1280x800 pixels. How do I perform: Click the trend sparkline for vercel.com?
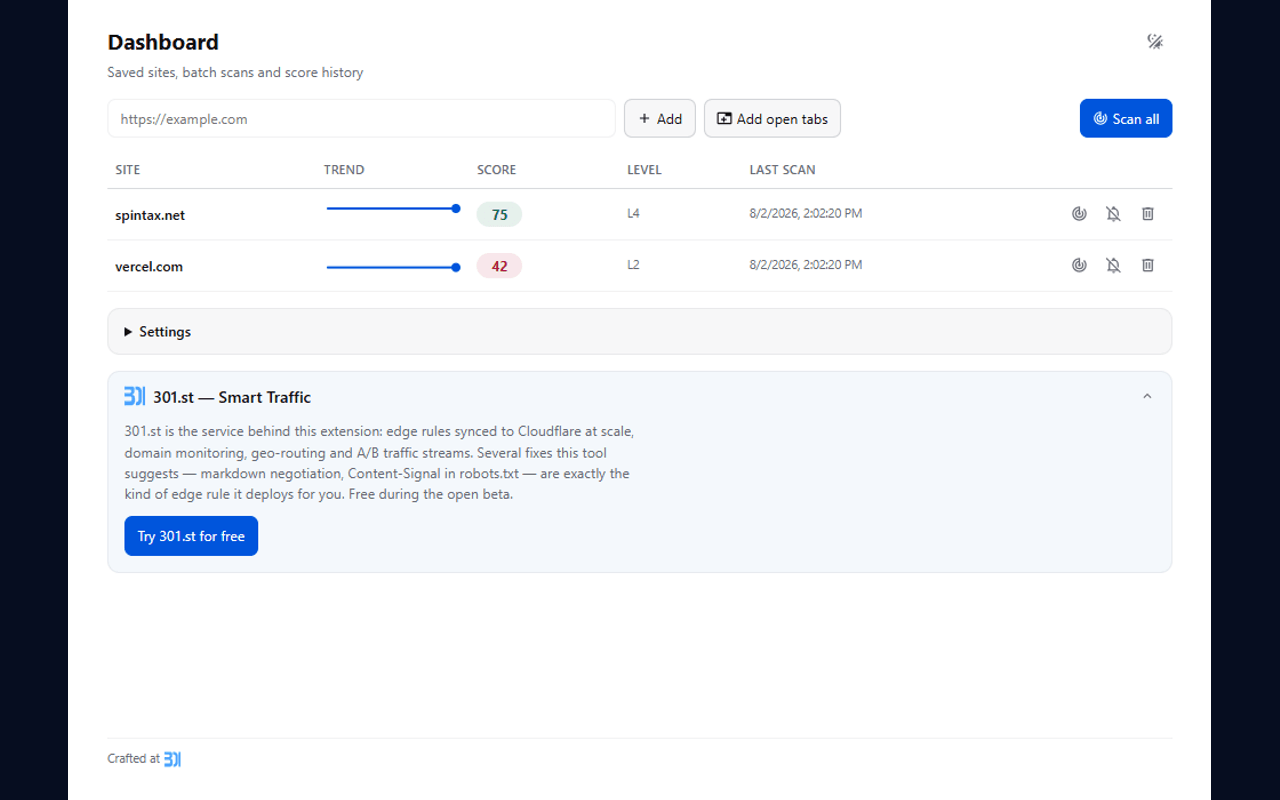[393, 267]
